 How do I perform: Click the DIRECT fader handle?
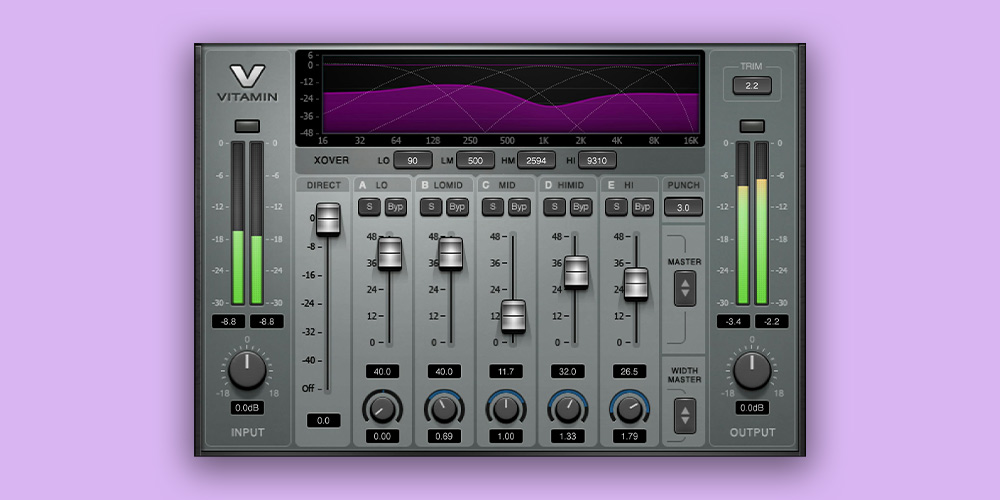tap(328, 219)
